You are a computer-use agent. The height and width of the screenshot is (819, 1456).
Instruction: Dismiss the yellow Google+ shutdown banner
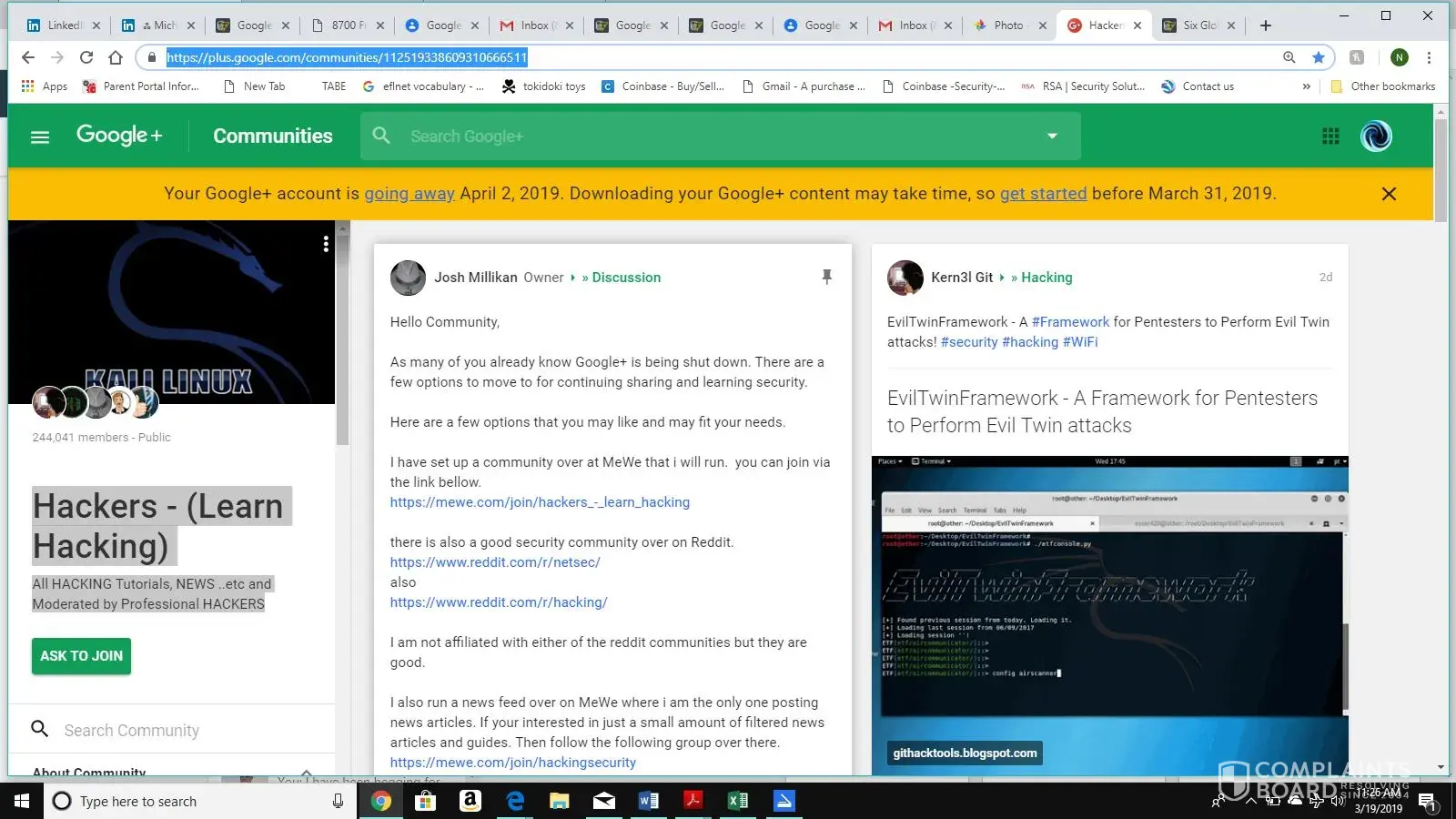pos(1389,194)
